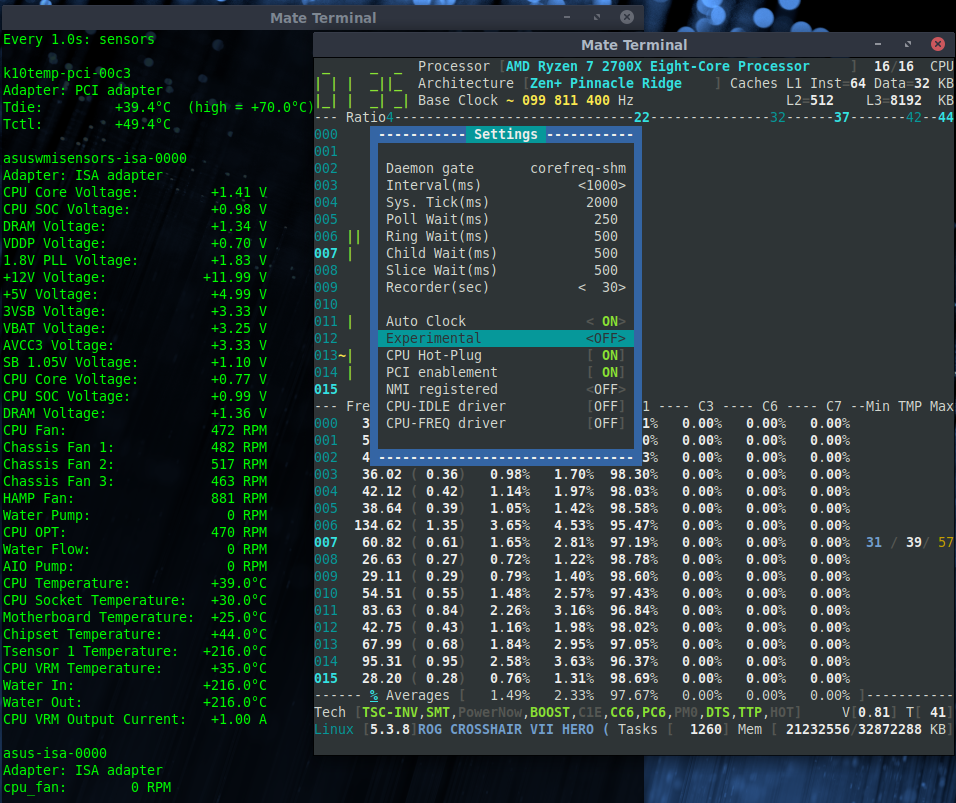Click Tdie temperature +39.4°C reading
Viewport: 956px width, 803px height.
[x=143, y=107]
